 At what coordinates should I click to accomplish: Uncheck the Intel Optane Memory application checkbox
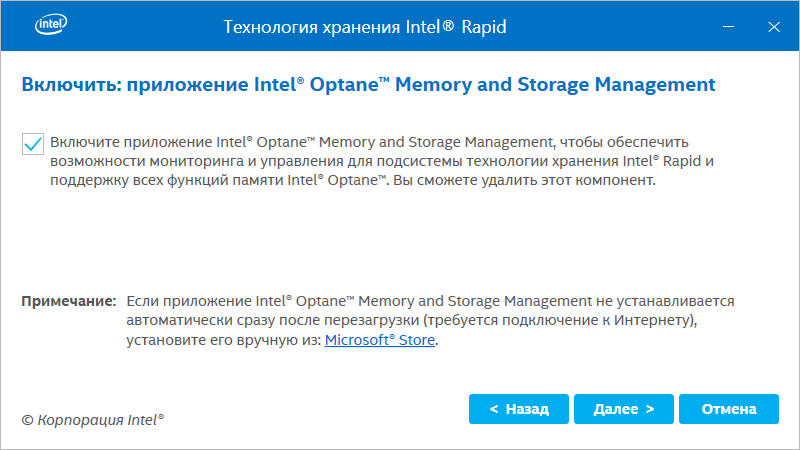(x=32, y=144)
